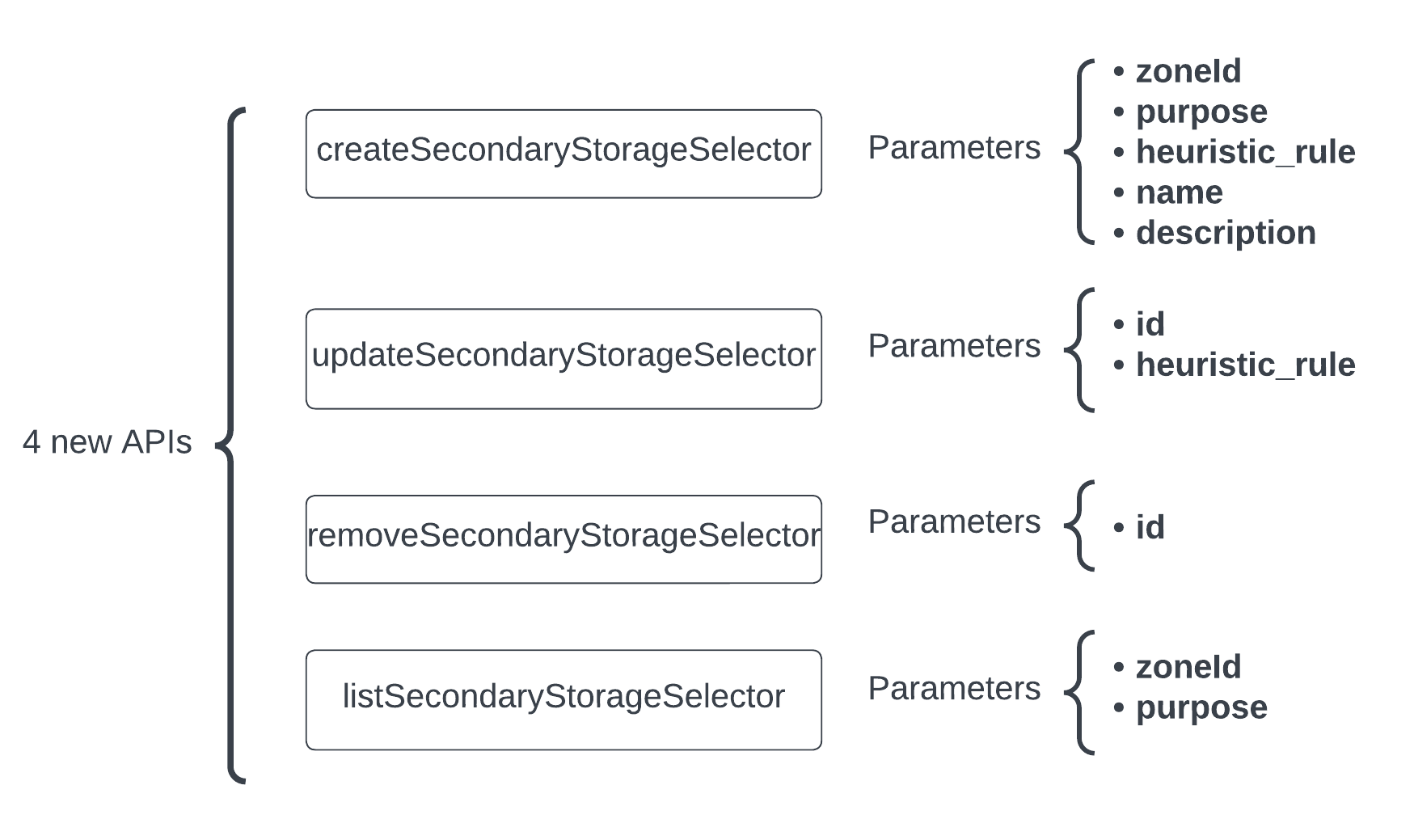
Task: Select the removeSecondaryStorageSelector box
Action: [563, 538]
